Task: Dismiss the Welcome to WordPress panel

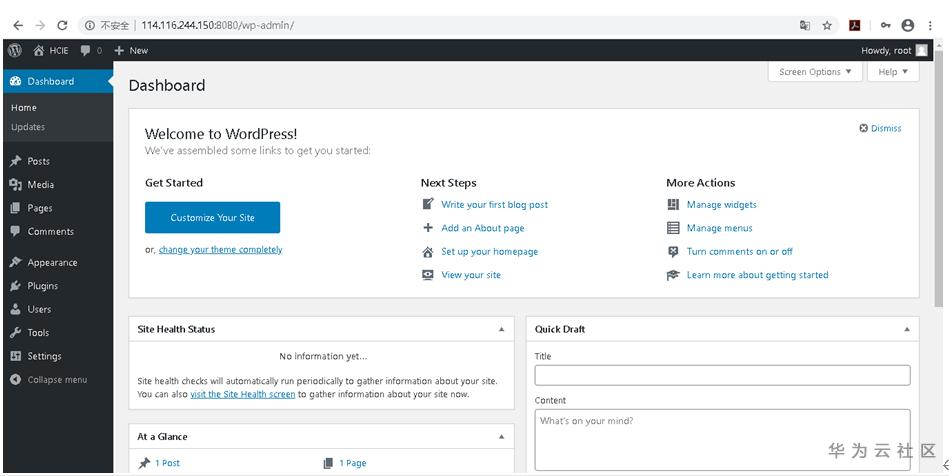Action: coord(880,128)
